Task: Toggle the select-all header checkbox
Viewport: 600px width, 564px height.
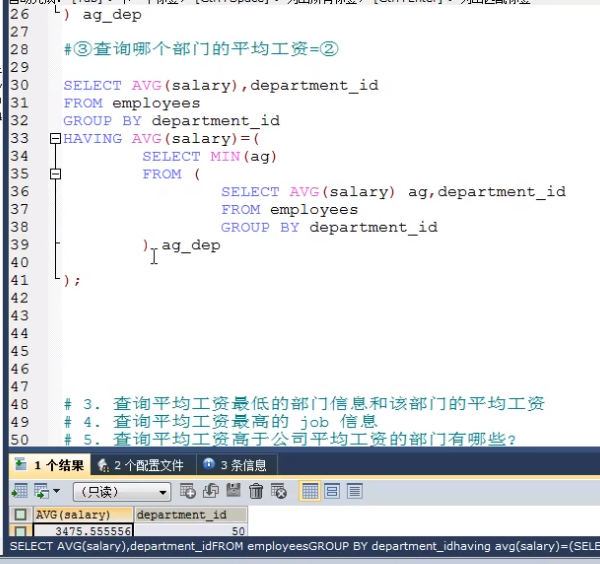Action: 20,515
